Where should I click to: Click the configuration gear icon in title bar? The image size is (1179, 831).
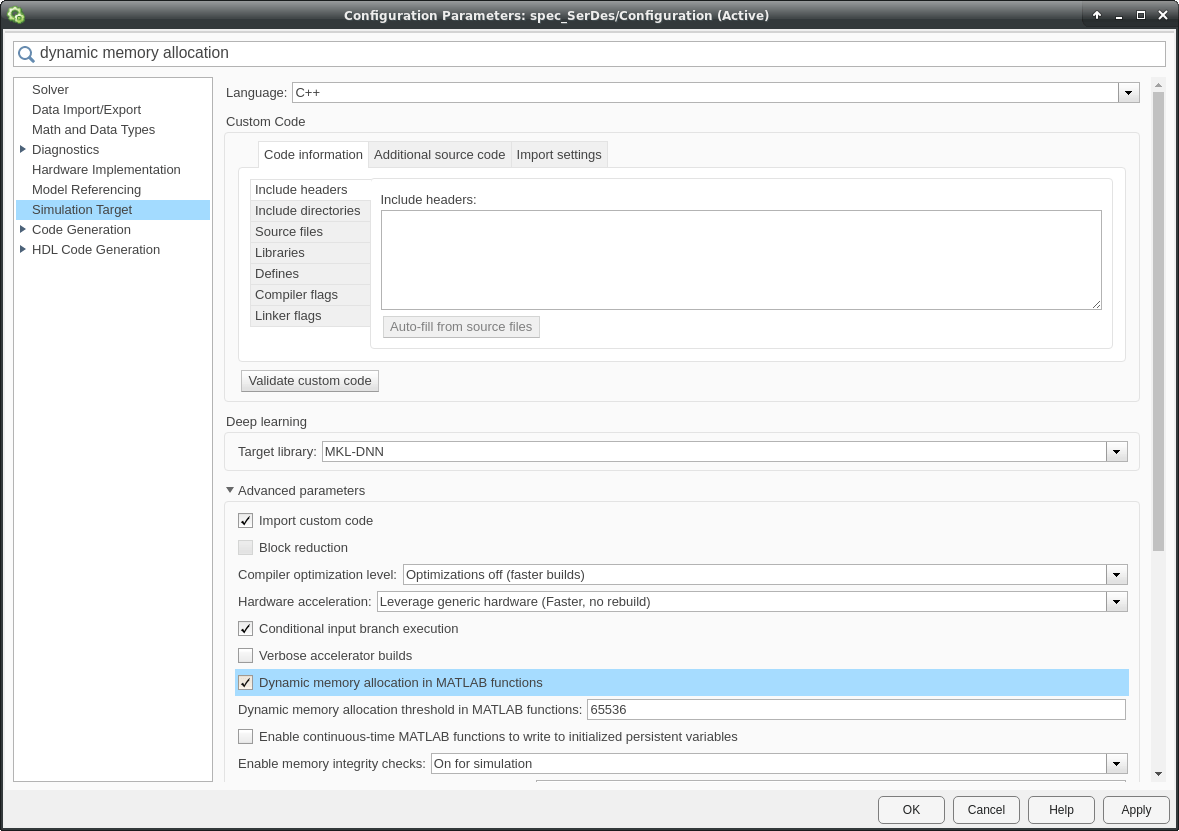pos(16,15)
